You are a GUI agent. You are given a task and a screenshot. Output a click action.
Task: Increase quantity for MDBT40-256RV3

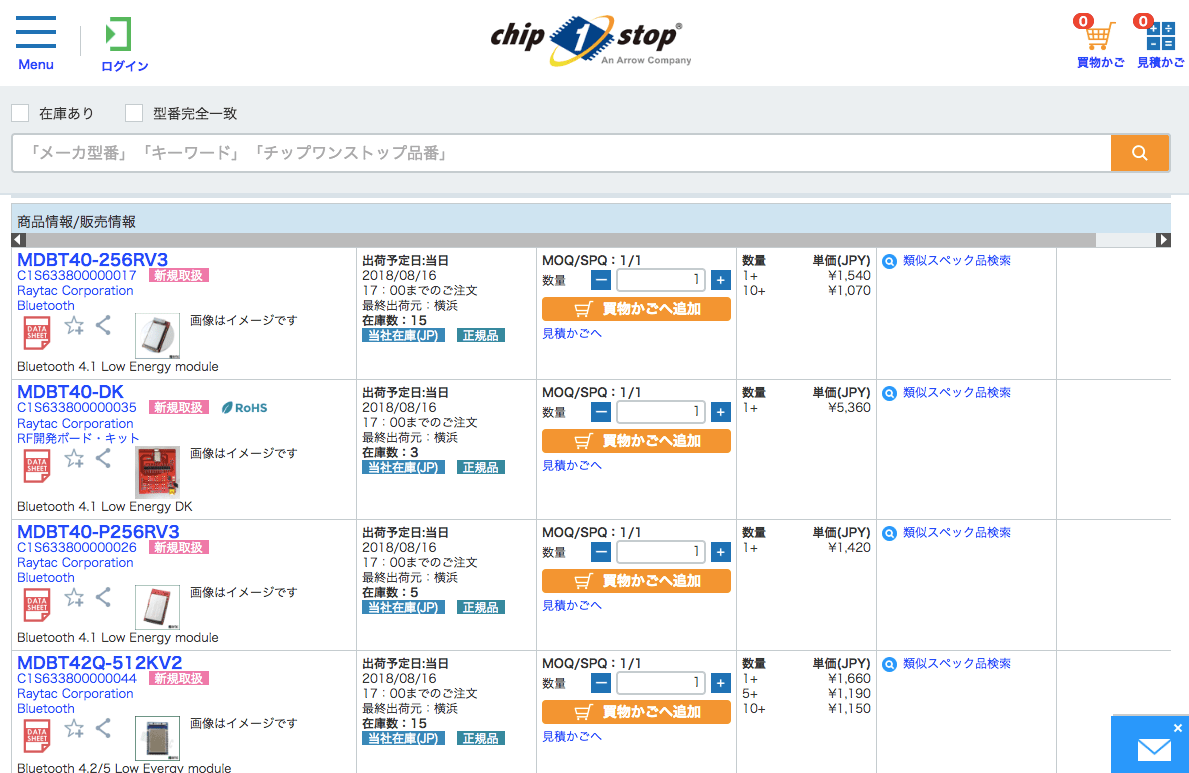[x=720, y=280]
